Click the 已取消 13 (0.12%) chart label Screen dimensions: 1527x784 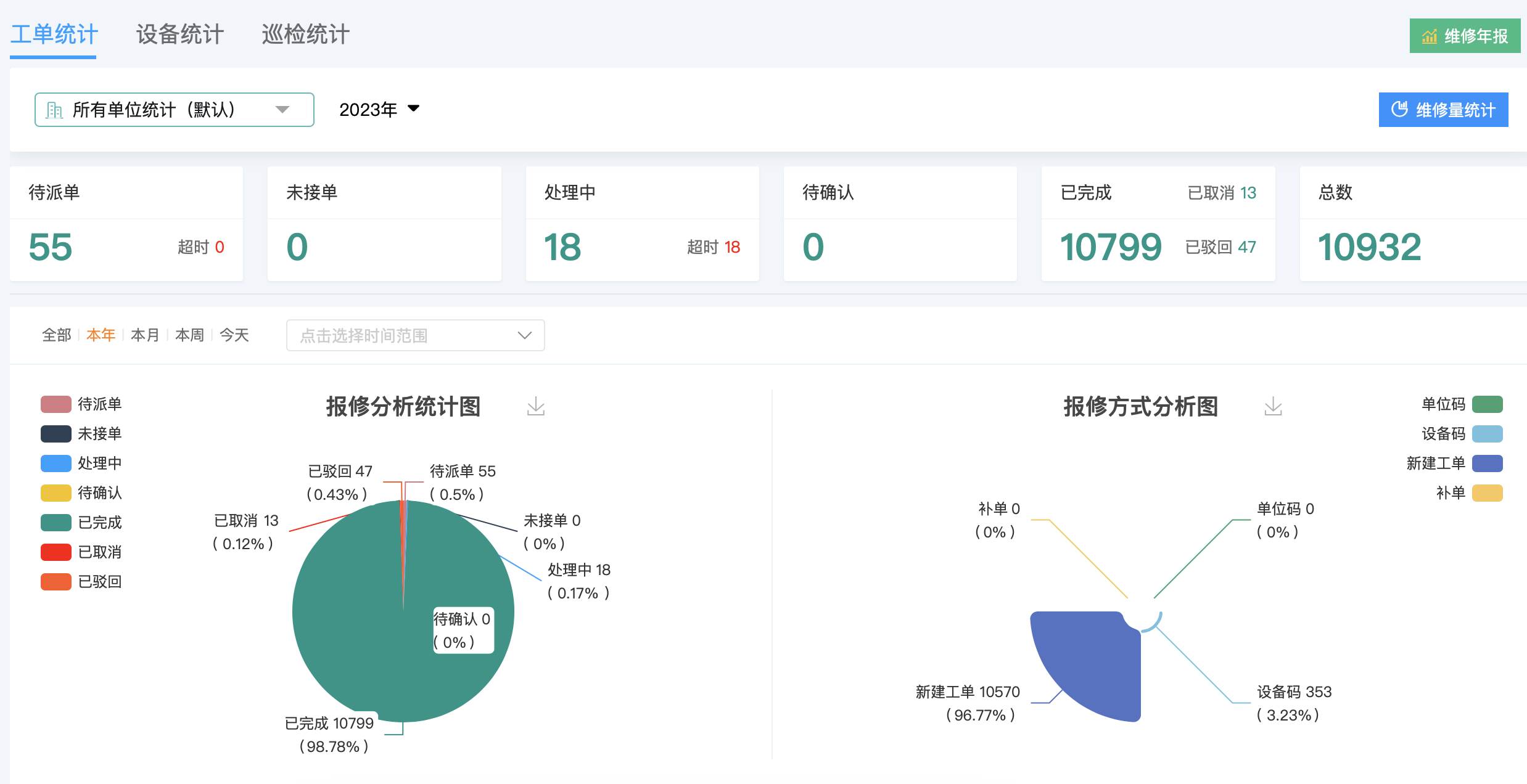245,532
